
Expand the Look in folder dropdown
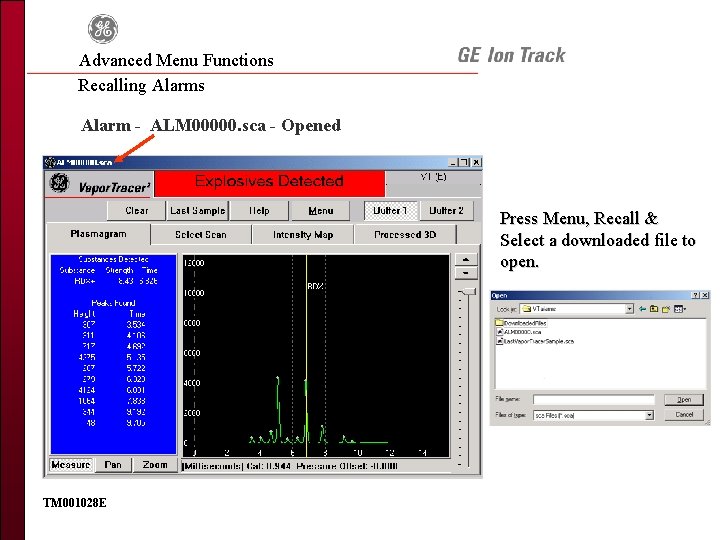pyautogui.click(x=630, y=309)
